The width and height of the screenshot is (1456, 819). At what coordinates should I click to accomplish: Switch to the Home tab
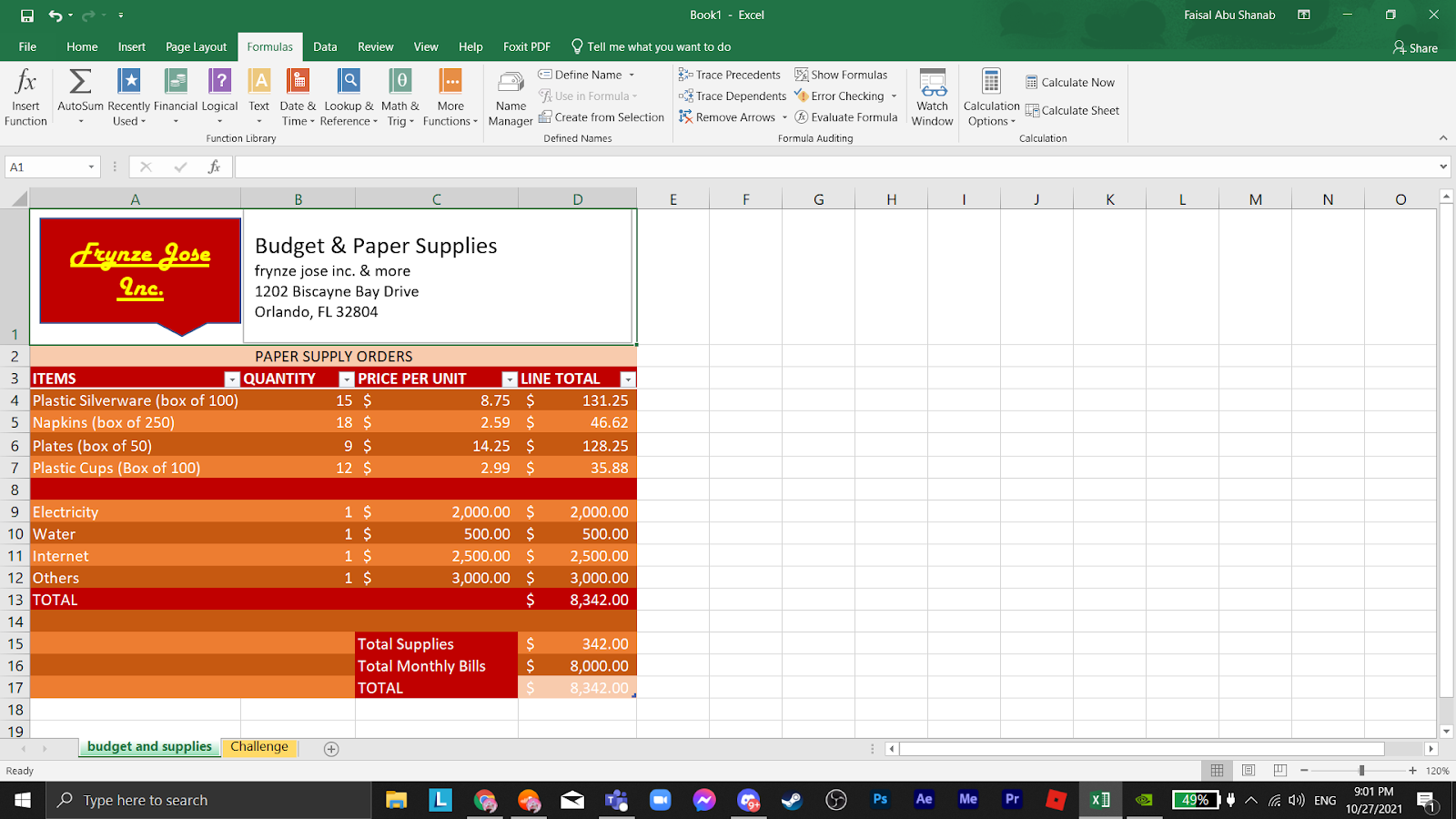(x=82, y=46)
